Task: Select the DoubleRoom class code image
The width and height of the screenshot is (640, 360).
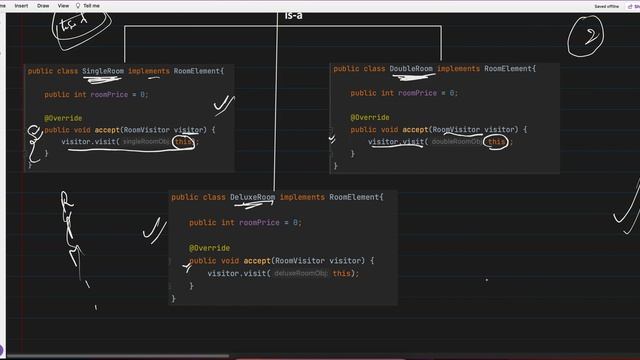Action: pyautogui.click(x=444, y=118)
